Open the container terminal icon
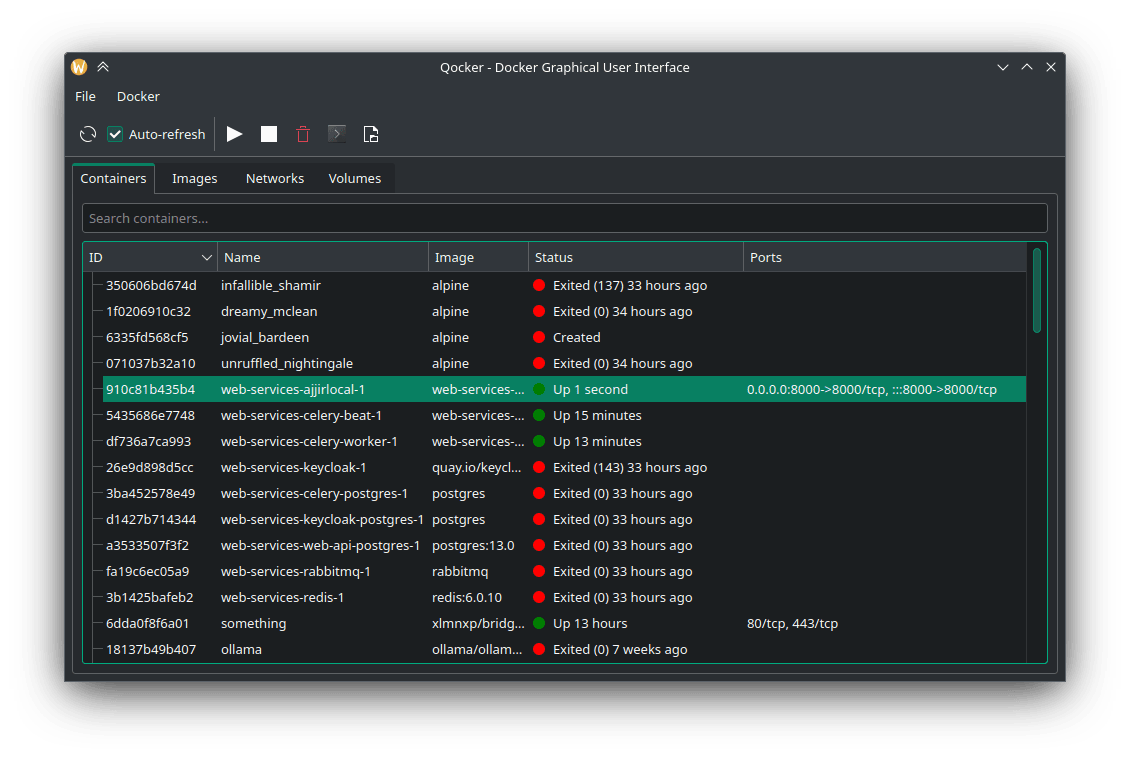The height and width of the screenshot is (758, 1130). point(337,134)
